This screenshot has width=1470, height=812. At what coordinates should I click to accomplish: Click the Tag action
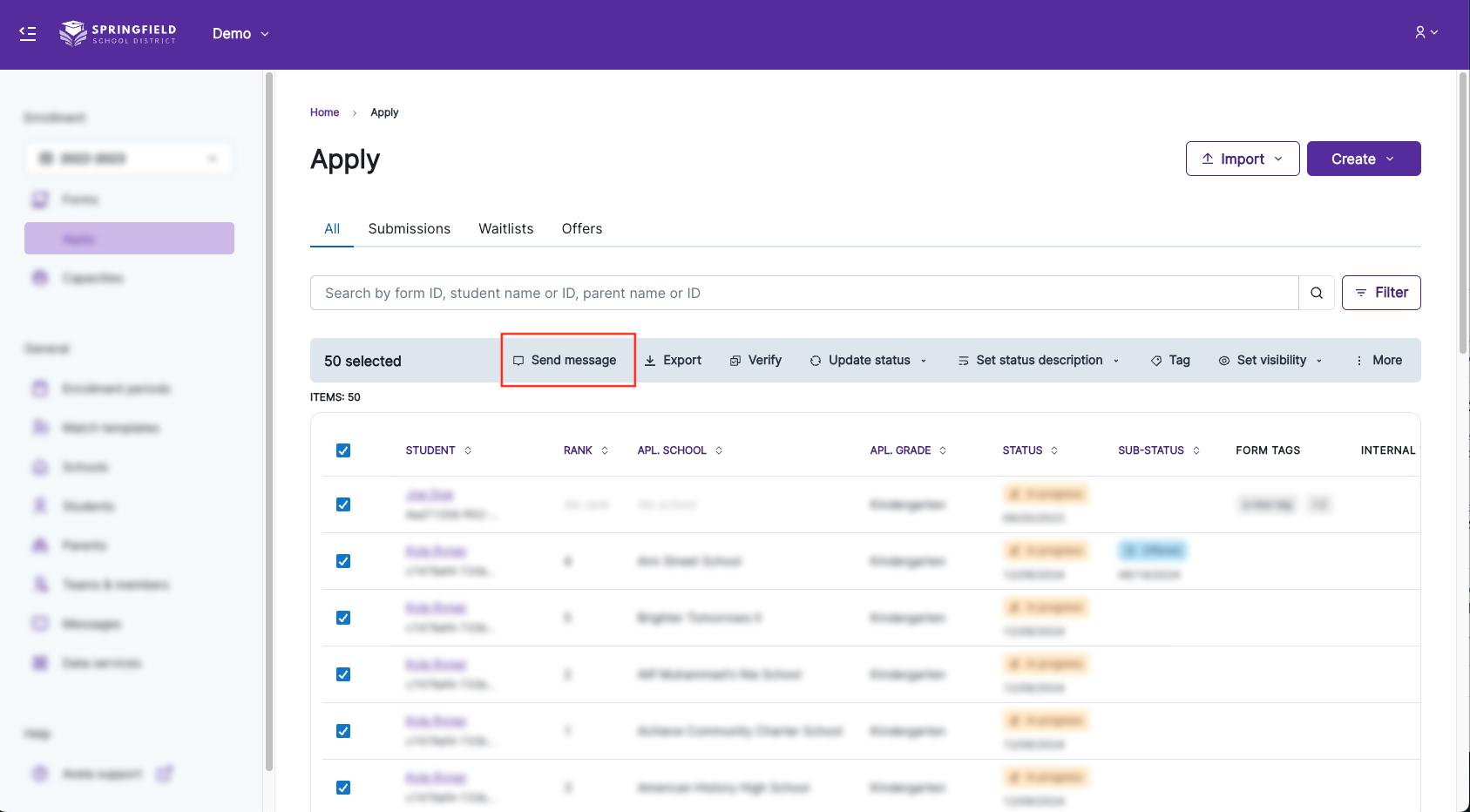1169,361
